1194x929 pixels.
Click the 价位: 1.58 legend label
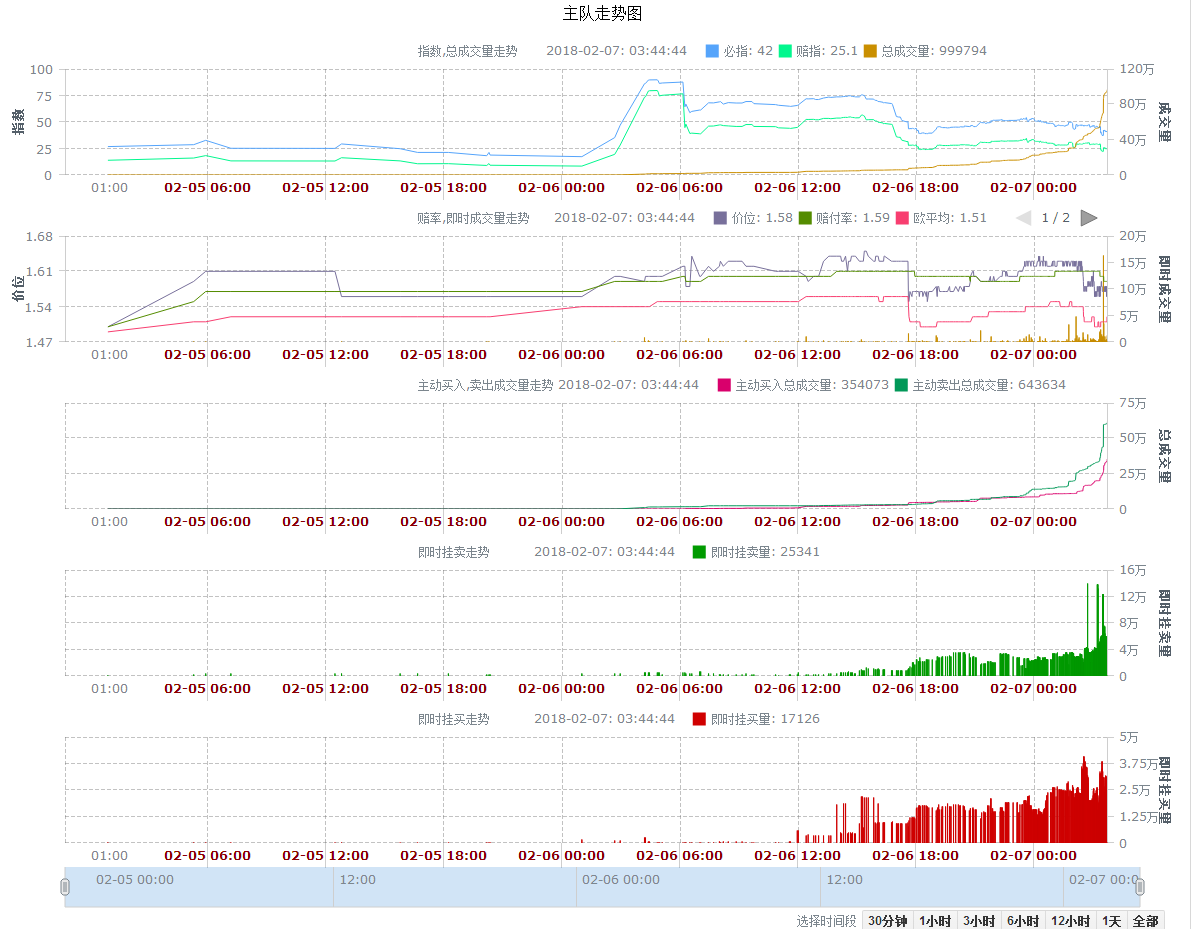(x=762, y=218)
